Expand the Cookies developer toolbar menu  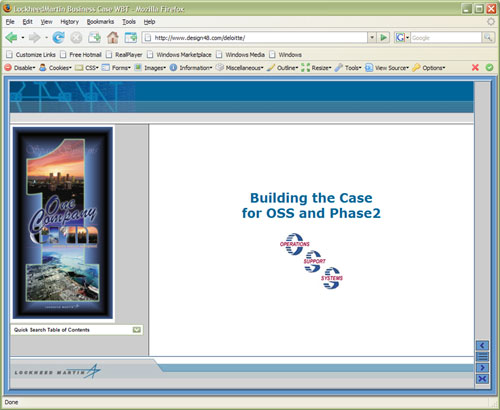pyautogui.click(x=55, y=68)
